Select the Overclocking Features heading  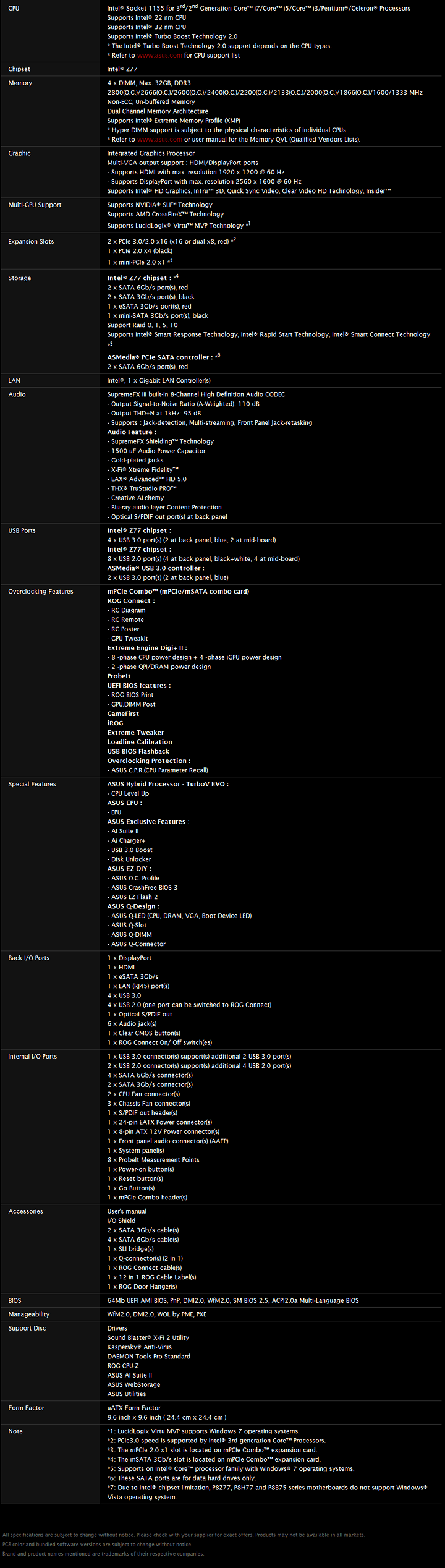pyautogui.click(x=41, y=592)
